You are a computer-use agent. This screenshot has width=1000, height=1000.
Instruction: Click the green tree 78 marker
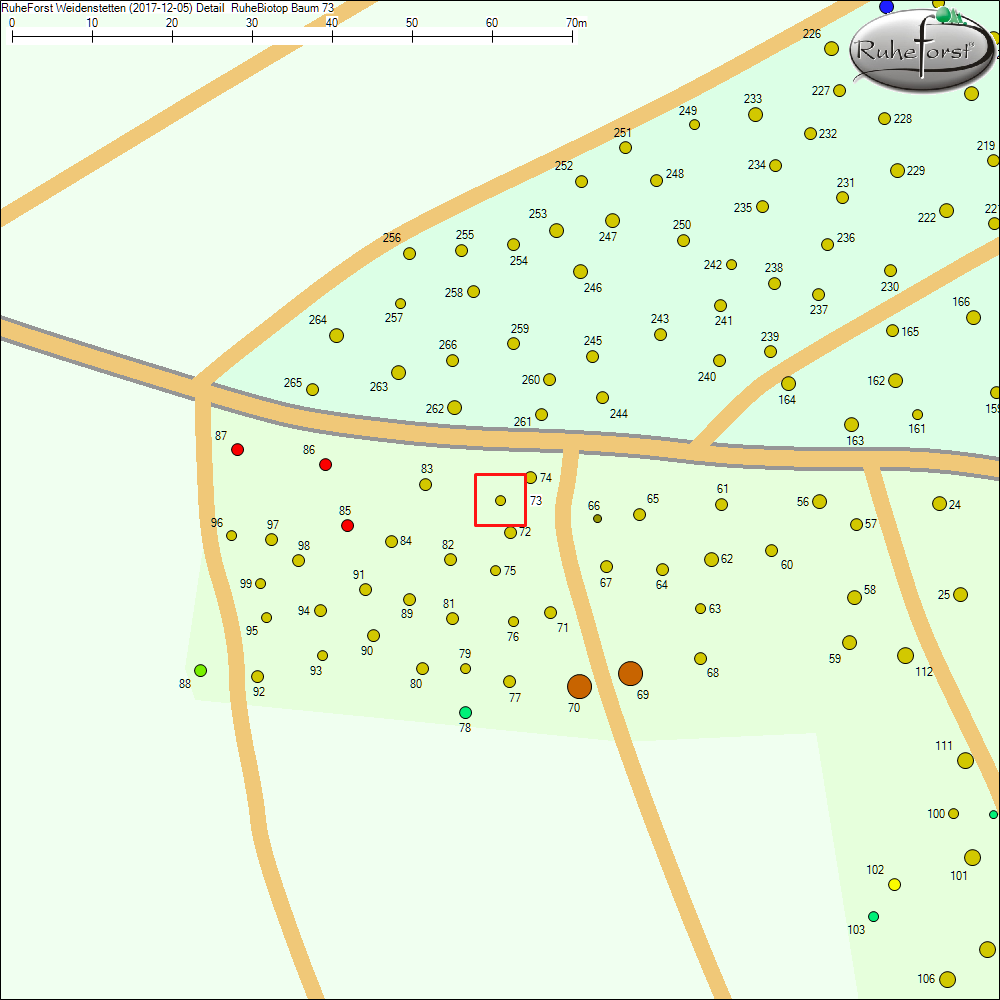(465, 712)
